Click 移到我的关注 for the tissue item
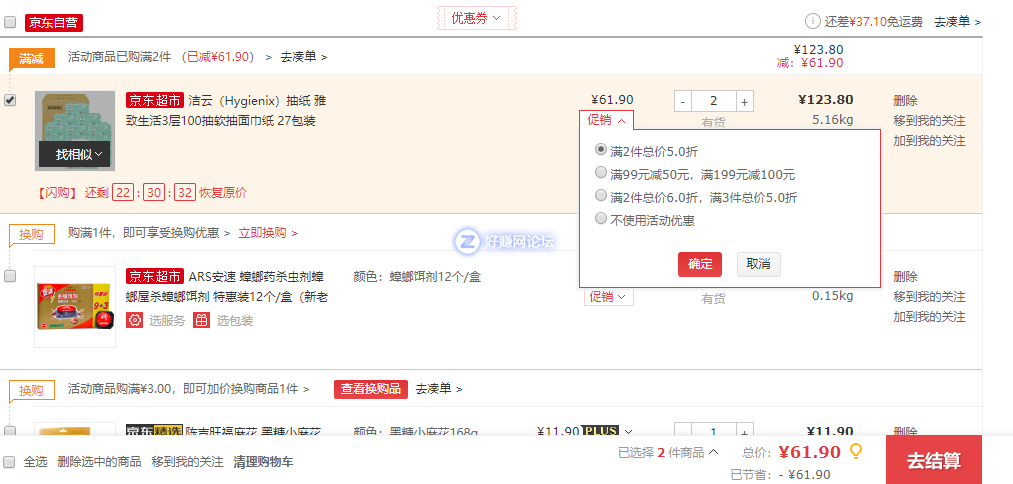The height and width of the screenshot is (484, 1013). [929, 121]
